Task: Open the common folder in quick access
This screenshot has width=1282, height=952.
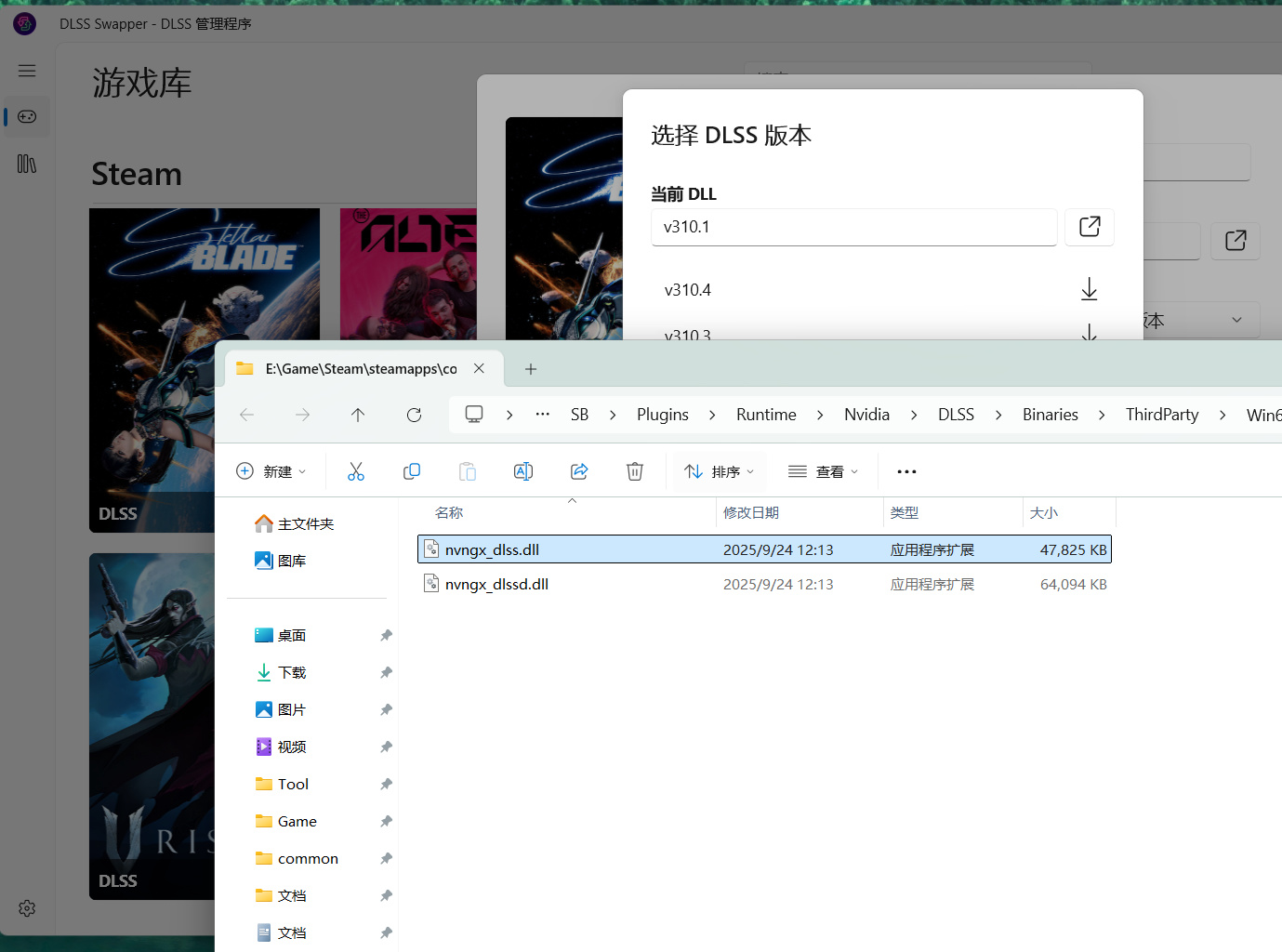Action: pos(307,858)
